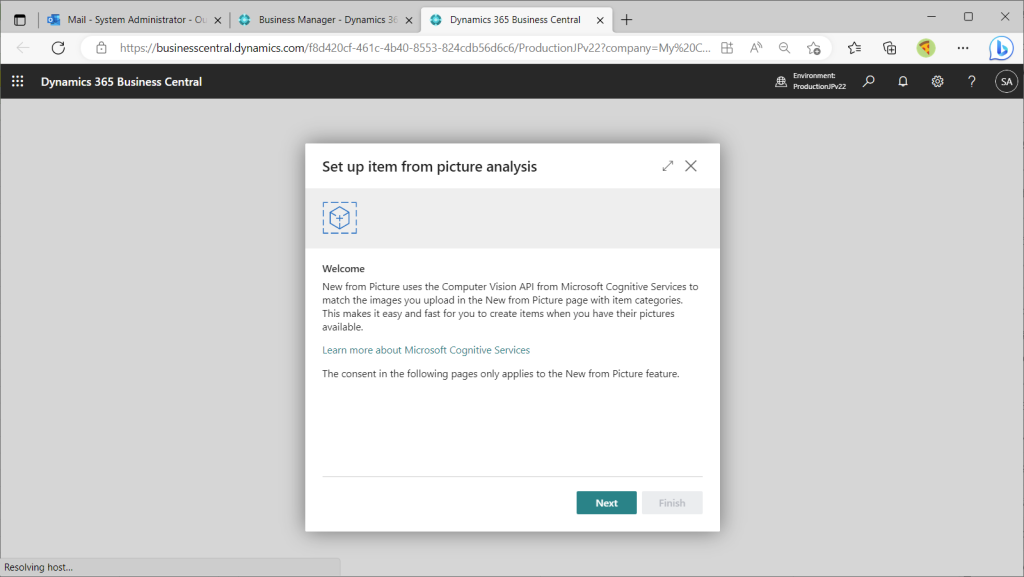Close the Set up item from picture analysis dialog
Image resolution: width=1024 pixels, height=577 pixels.
690,166
